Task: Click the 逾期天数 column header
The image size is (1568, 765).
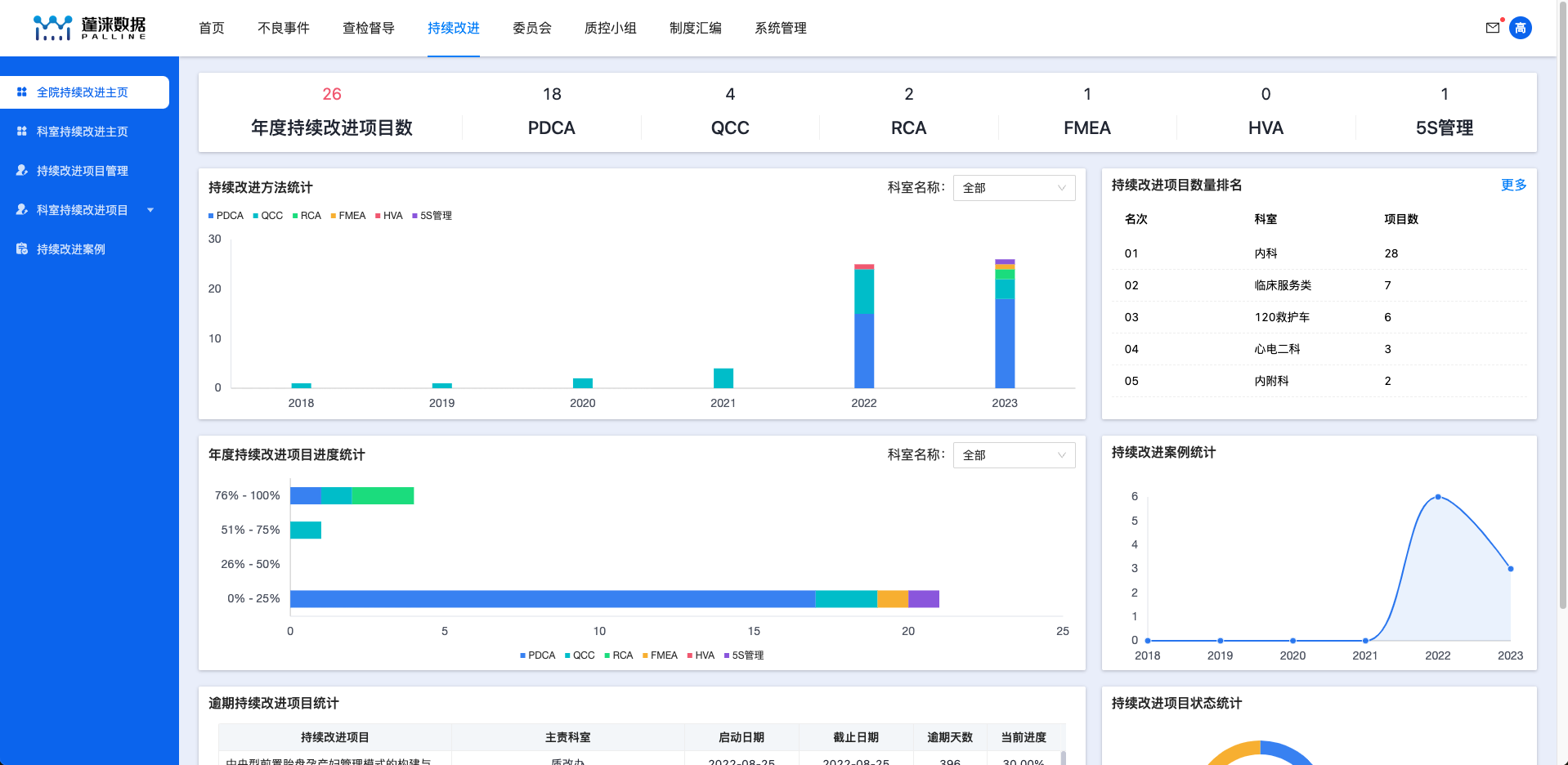Action: tap(950, 737)
